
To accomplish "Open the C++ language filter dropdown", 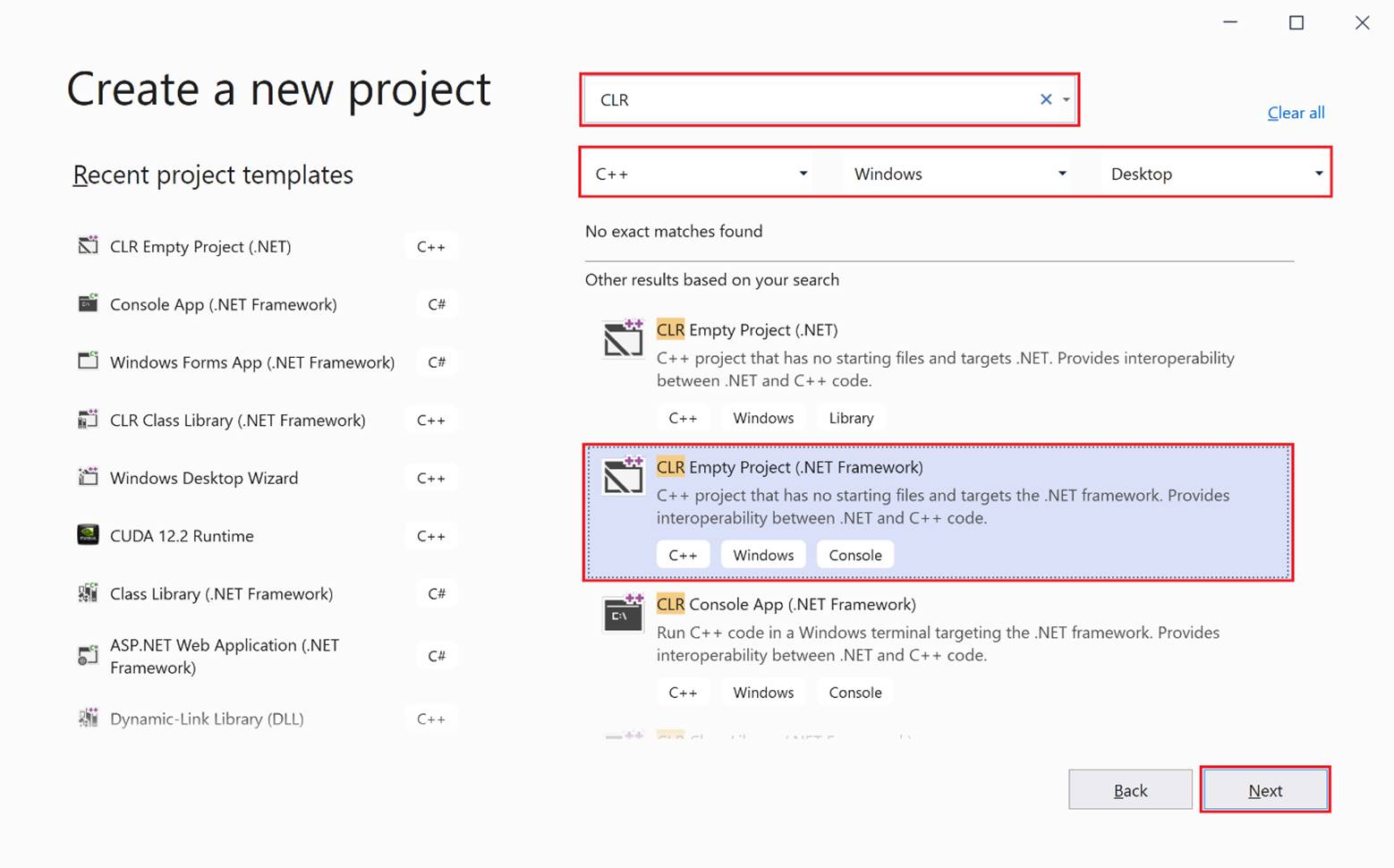I will pos(701,174).
